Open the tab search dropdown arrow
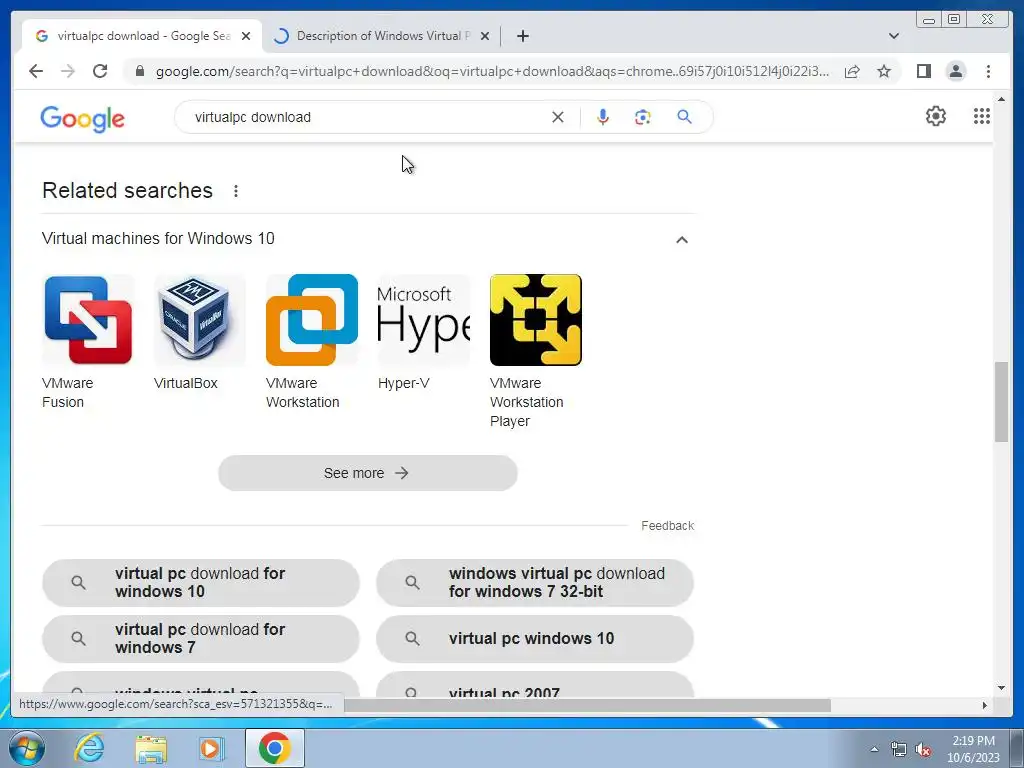Screen dimensions: 1024x768 click(x=894, y=36)
